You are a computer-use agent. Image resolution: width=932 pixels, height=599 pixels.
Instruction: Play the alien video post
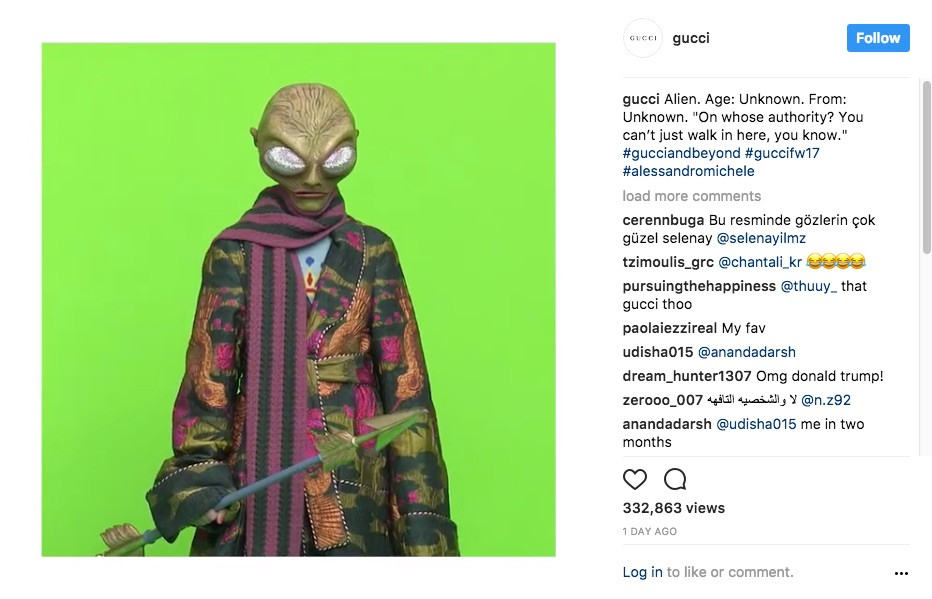(x=298, y=300)
